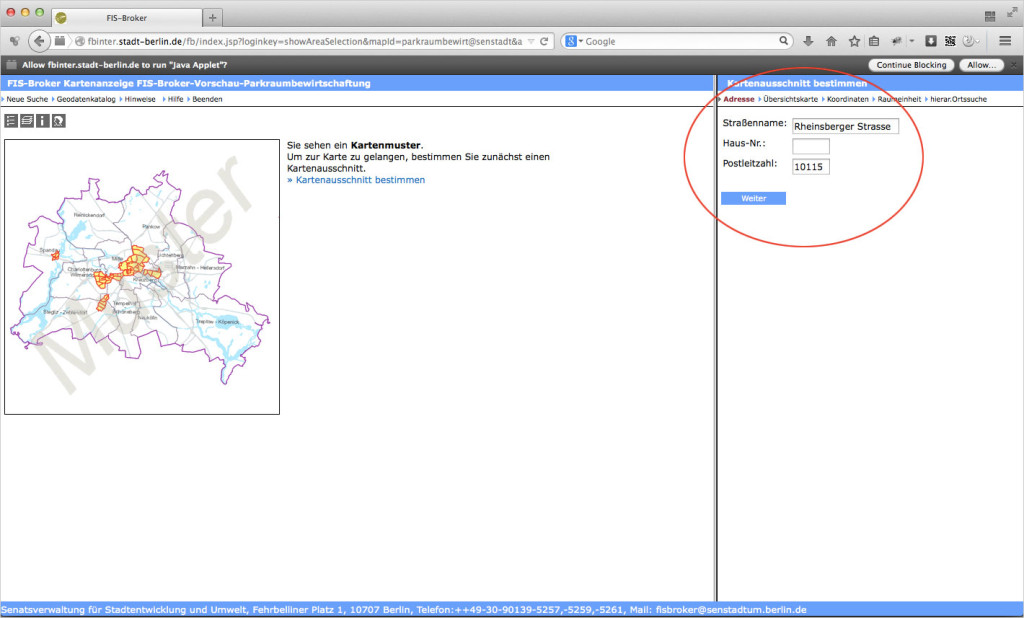The image size is (1024, 618).
Task: Bookmark this page with the star icon
Action: point(854,41)
